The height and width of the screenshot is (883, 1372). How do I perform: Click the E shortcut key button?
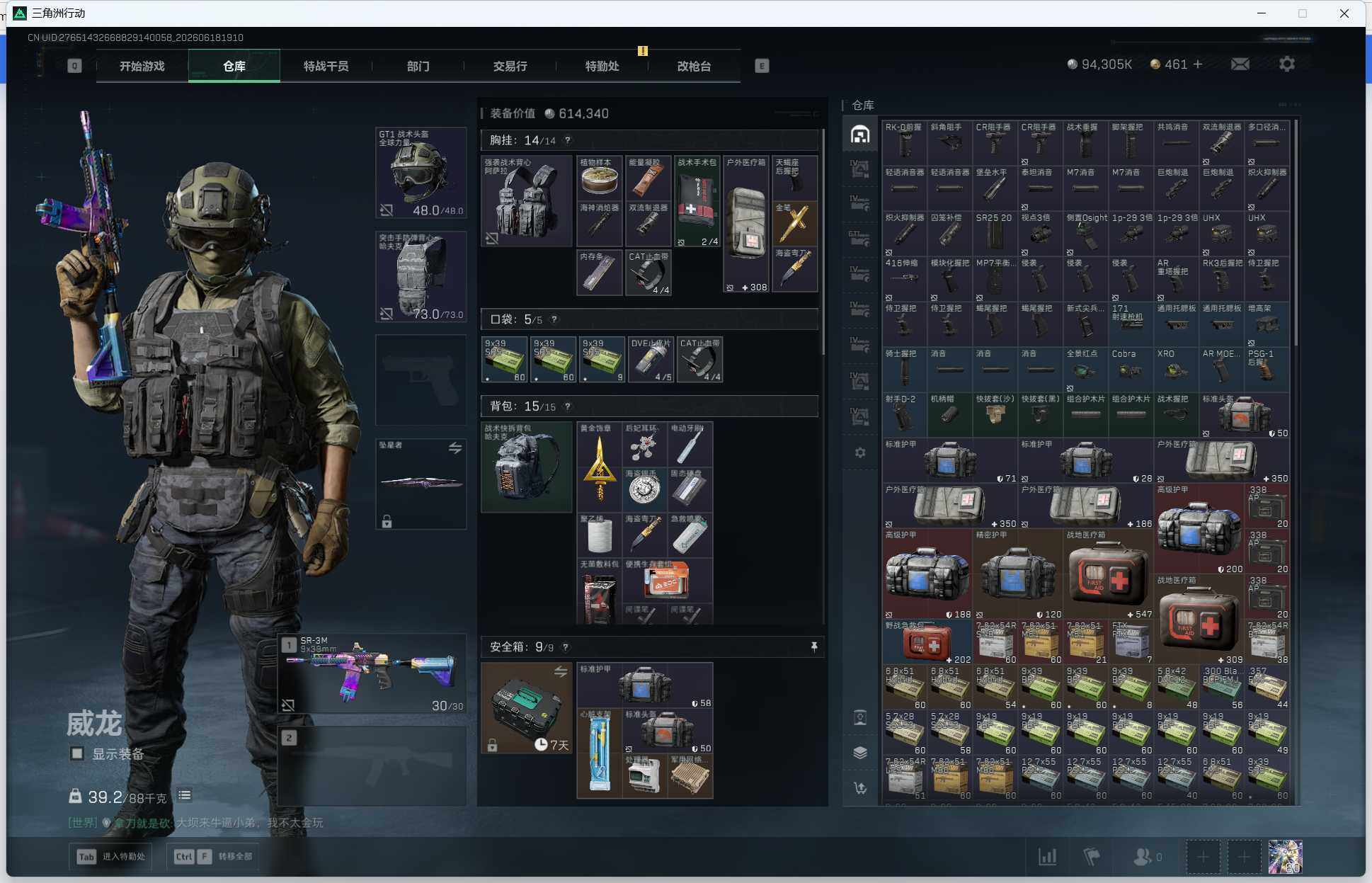(x=762, y=66)
